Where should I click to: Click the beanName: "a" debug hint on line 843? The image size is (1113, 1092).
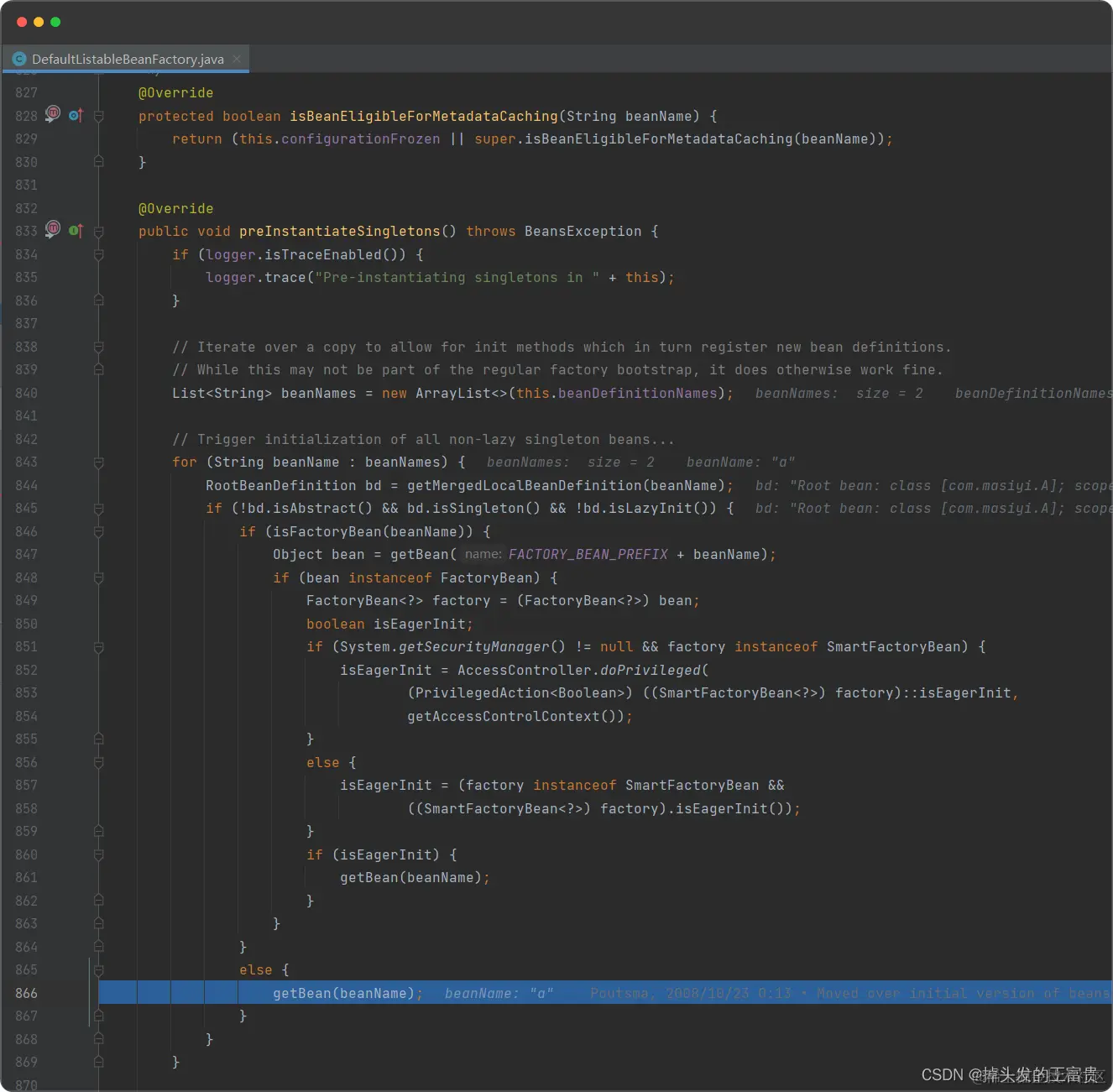(740, 462)
